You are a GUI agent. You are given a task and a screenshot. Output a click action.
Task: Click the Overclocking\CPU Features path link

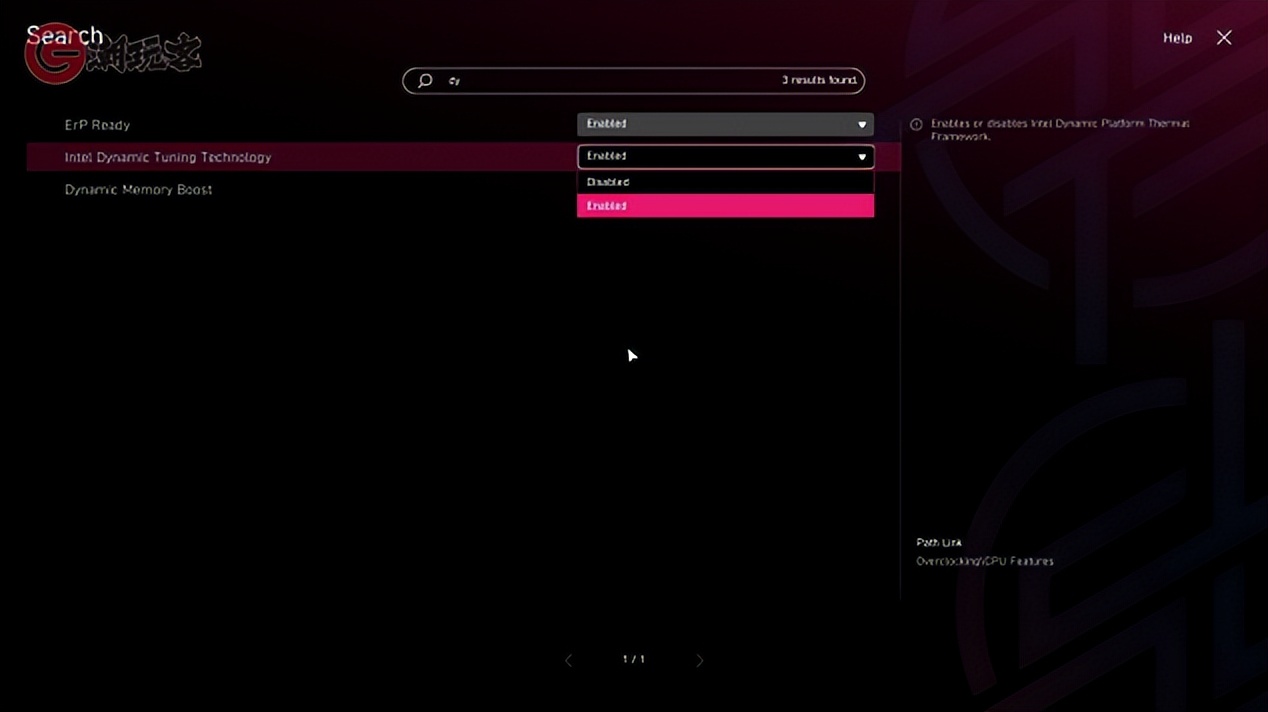tap(984, 561)
